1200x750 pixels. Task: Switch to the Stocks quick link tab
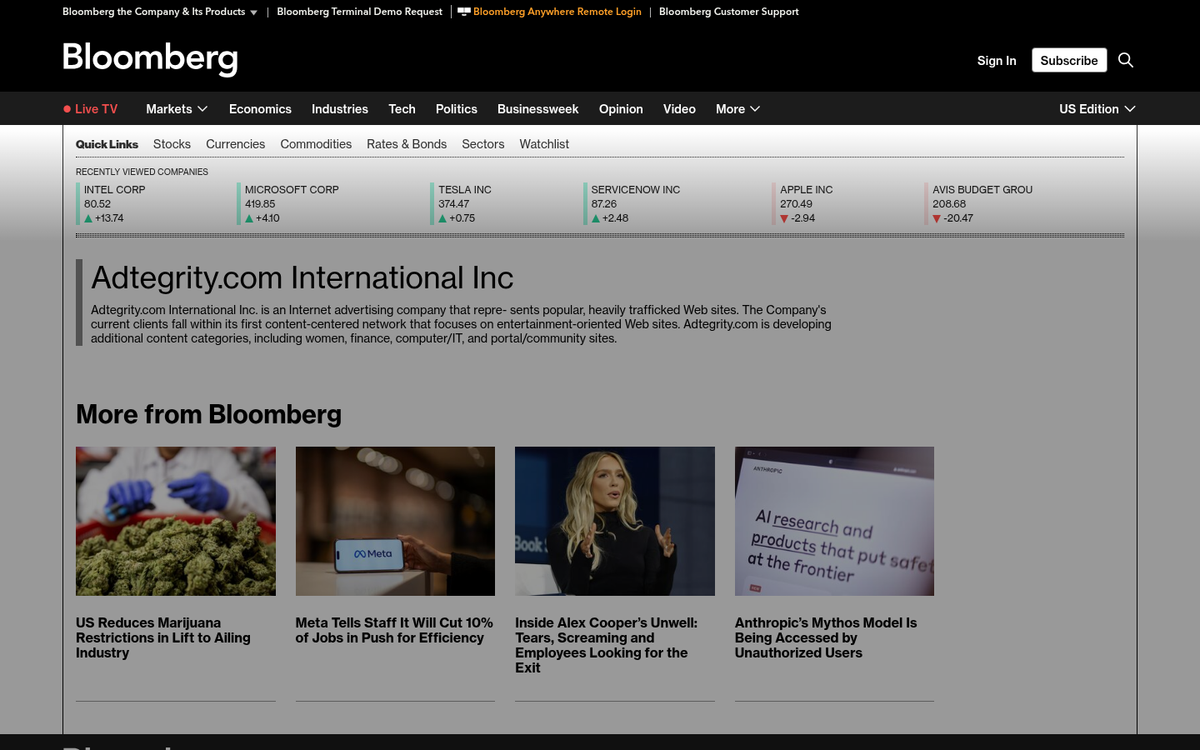coord(171,144)
